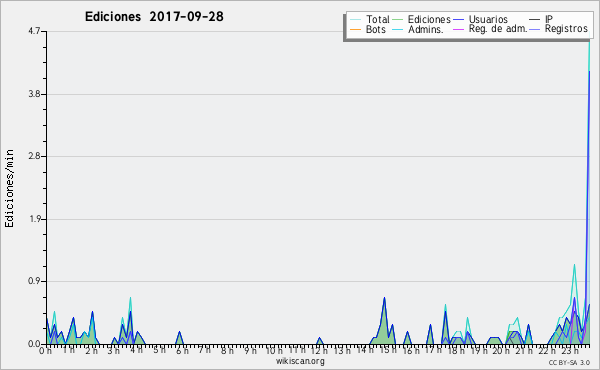Viewport: 600px width, 370px height.
Task: Click the '4 h' x-axis label
Action: (137, 350)
